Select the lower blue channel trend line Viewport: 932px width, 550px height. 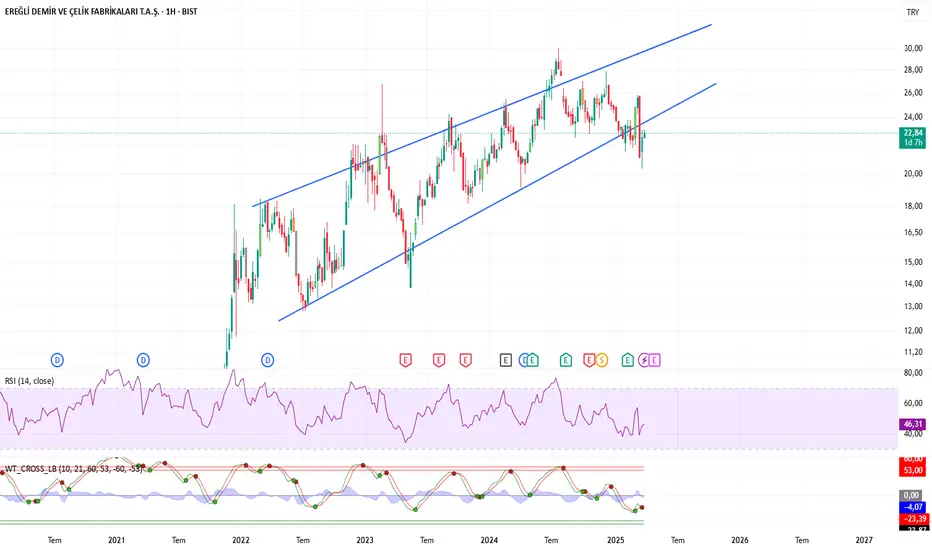(x=497, y=202)
